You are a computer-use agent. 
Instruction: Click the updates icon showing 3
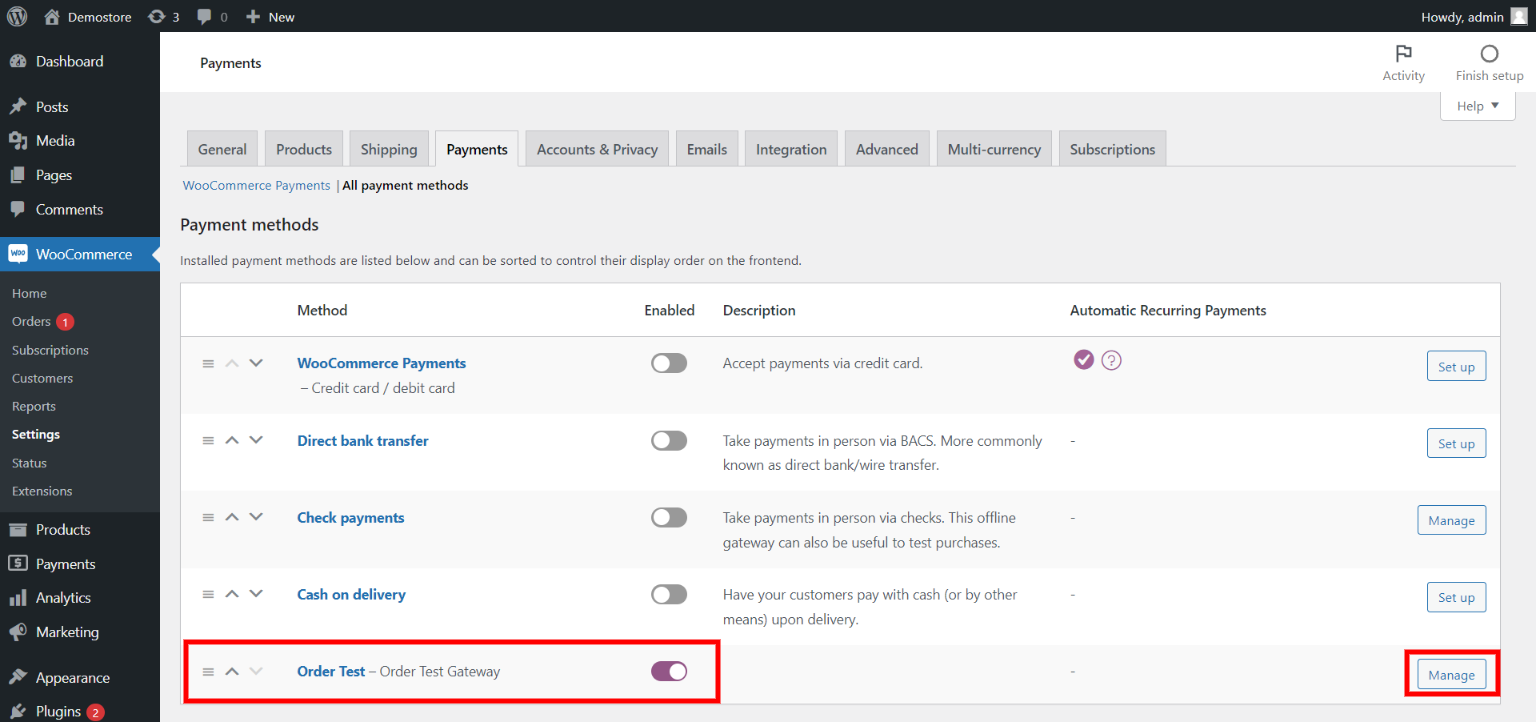pyautogui.click(x=156, y=17)
